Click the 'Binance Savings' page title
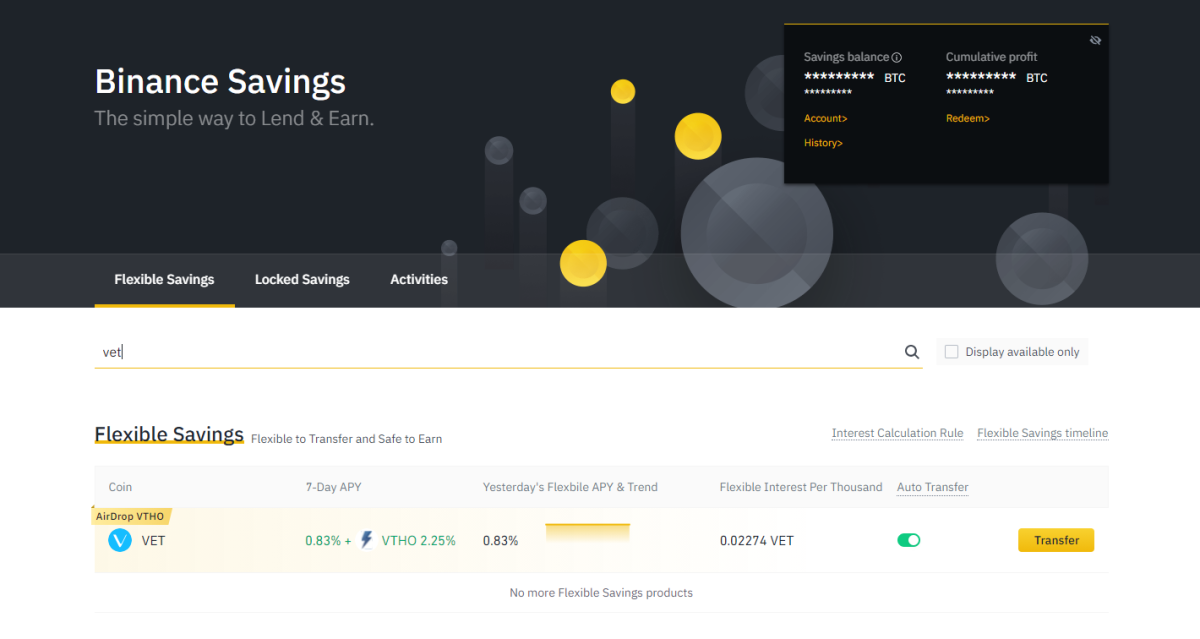 pos(220,81)
